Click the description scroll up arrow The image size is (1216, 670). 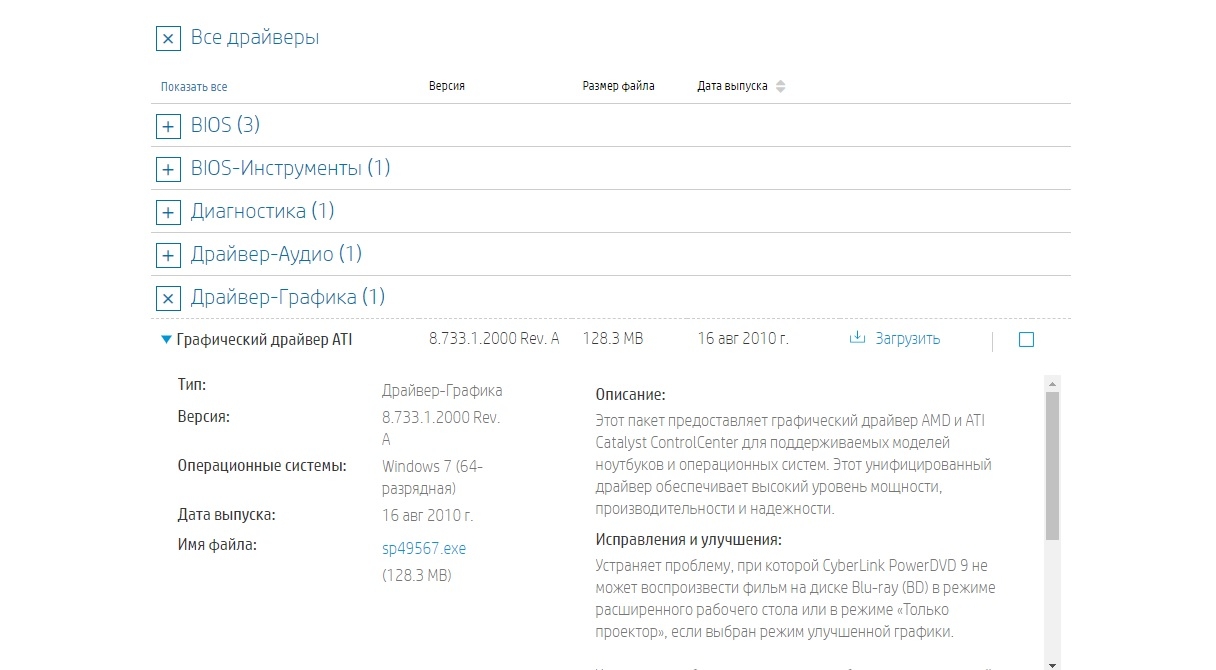[1052, 382]
